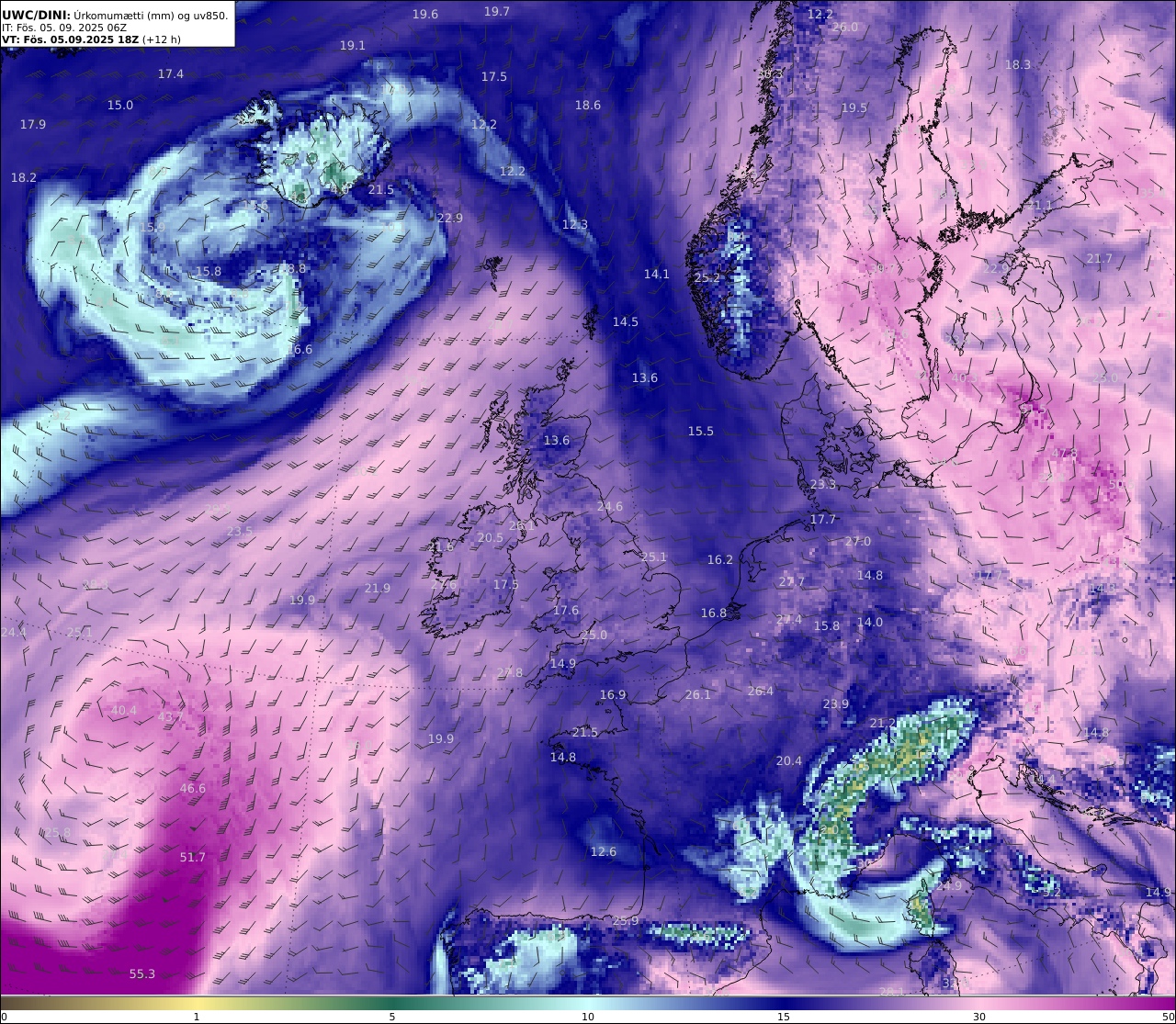
Task: Click the 18.2 value on the map
Action: click(23, 178)
